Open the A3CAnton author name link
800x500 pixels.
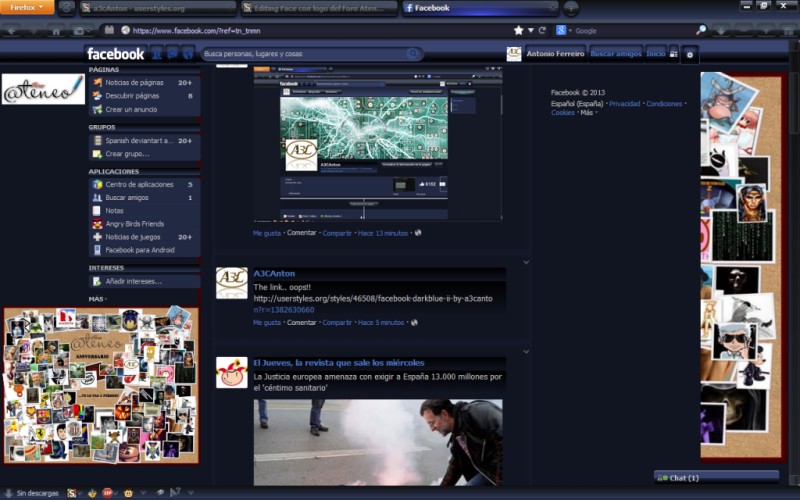274,273
